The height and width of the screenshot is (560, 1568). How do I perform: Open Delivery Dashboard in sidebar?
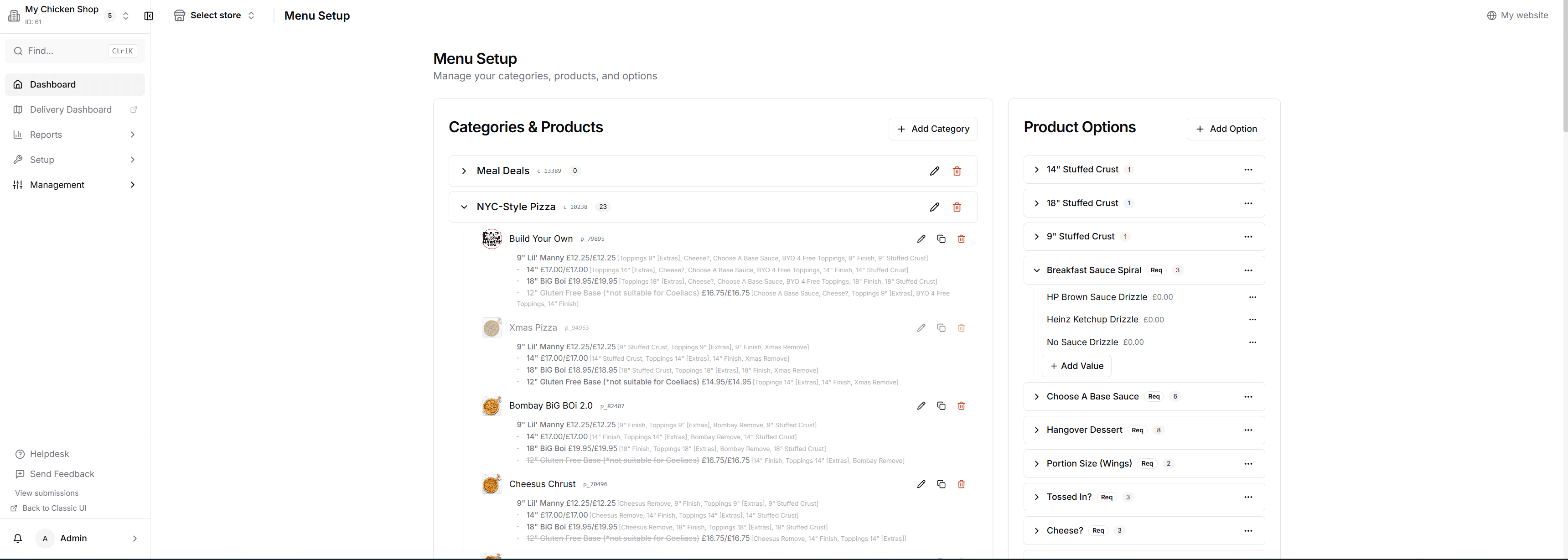tap(75, 109)
